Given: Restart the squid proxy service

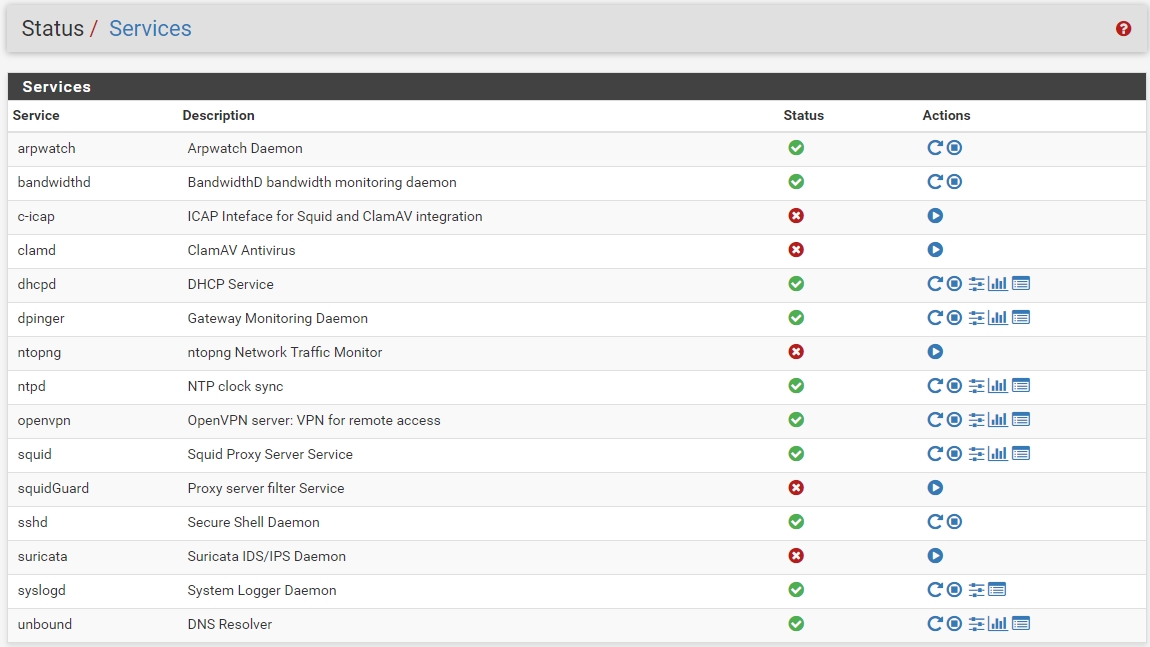Looking at the screenshot, I should (934, 454).
